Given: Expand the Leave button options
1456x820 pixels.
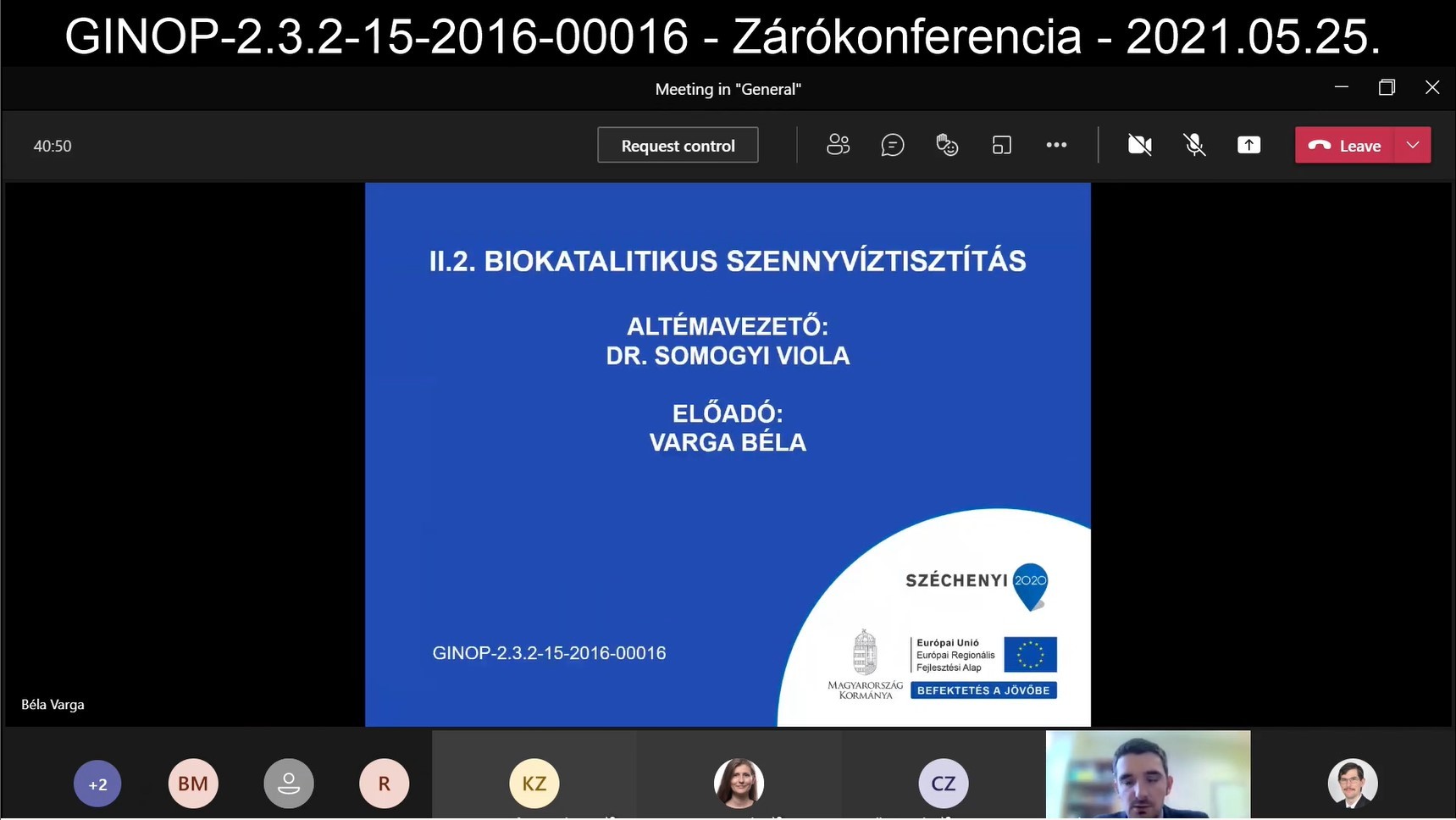Looking at the screenshot, I should tap(1413, 145).
